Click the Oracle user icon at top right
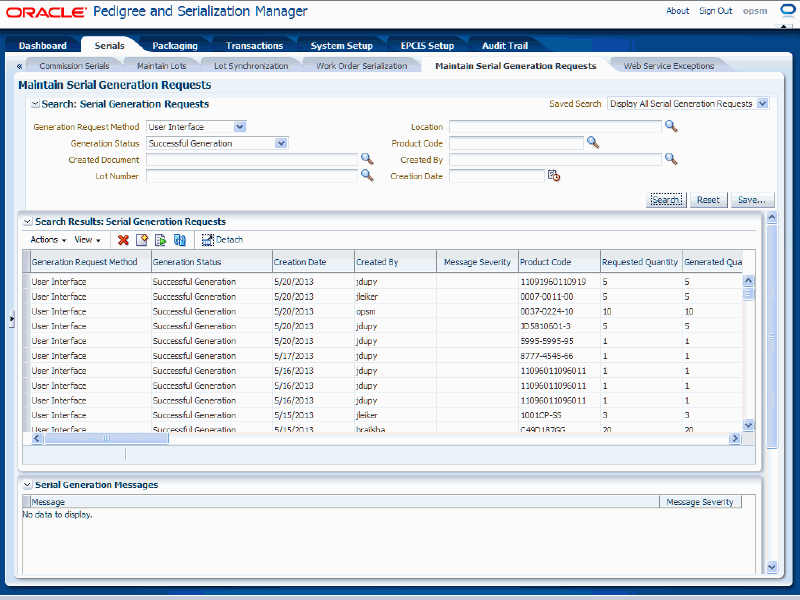 click(788, 10)
